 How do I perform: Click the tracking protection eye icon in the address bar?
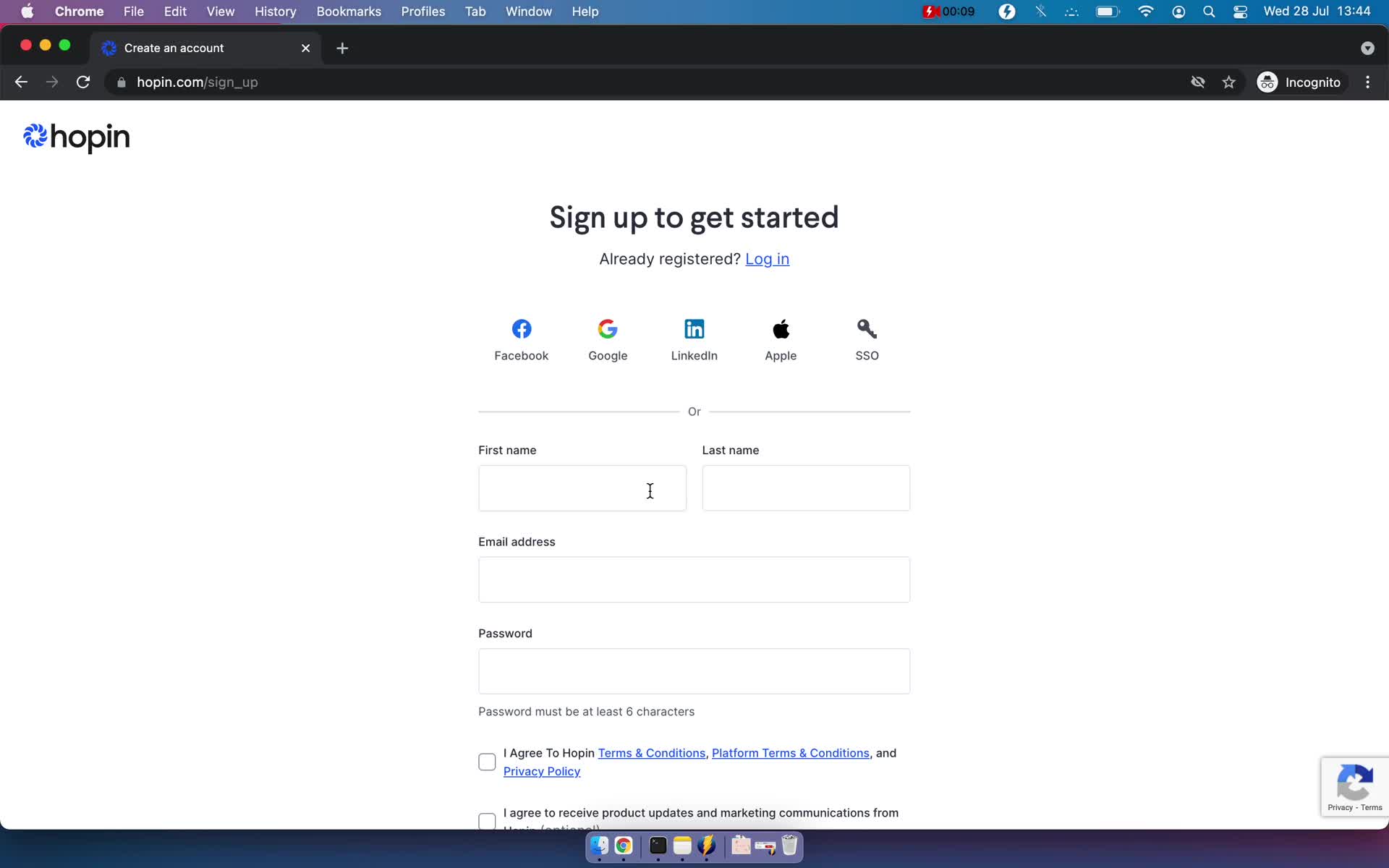pyautogui.click(x=1198, y=82)
